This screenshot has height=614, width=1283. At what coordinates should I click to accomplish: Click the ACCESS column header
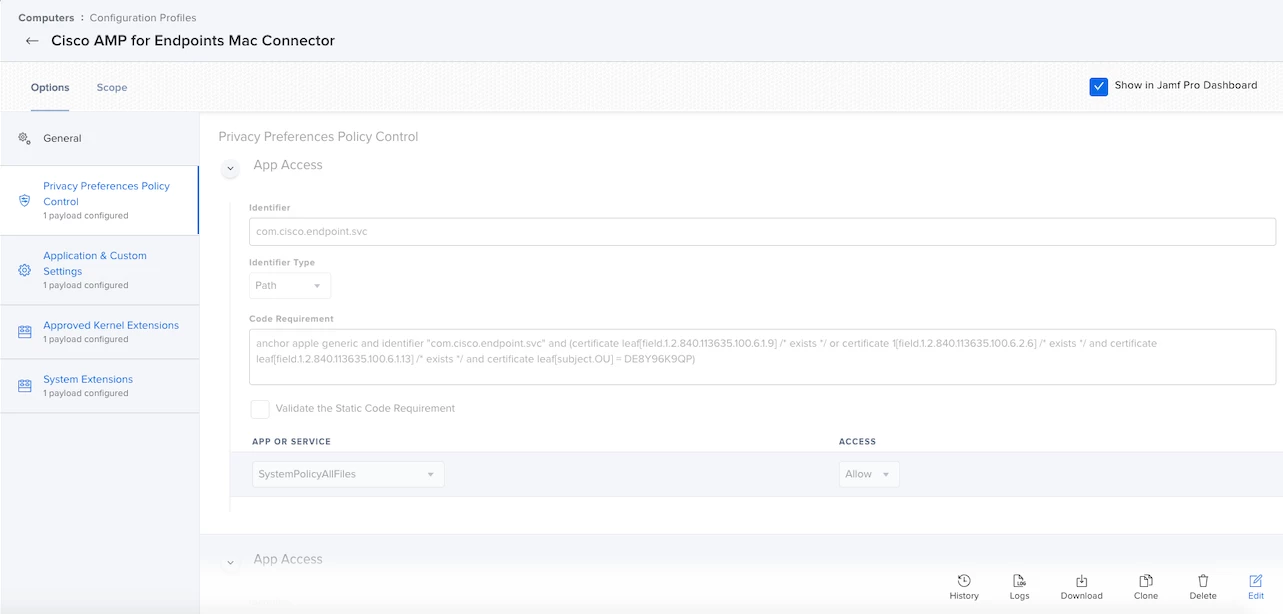857,441
